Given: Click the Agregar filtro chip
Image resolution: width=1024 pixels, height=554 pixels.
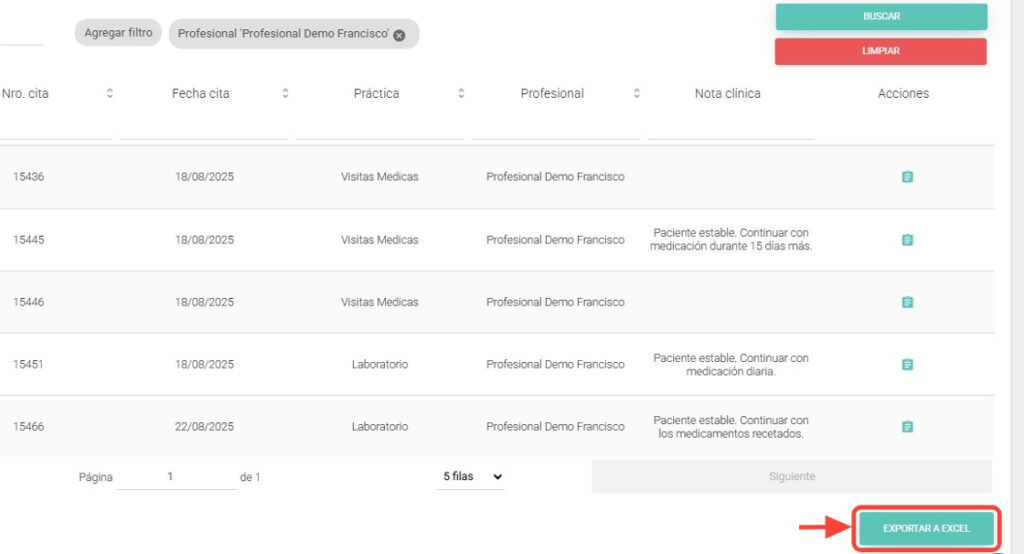Looking at the screenshot, I should (118, 33).
